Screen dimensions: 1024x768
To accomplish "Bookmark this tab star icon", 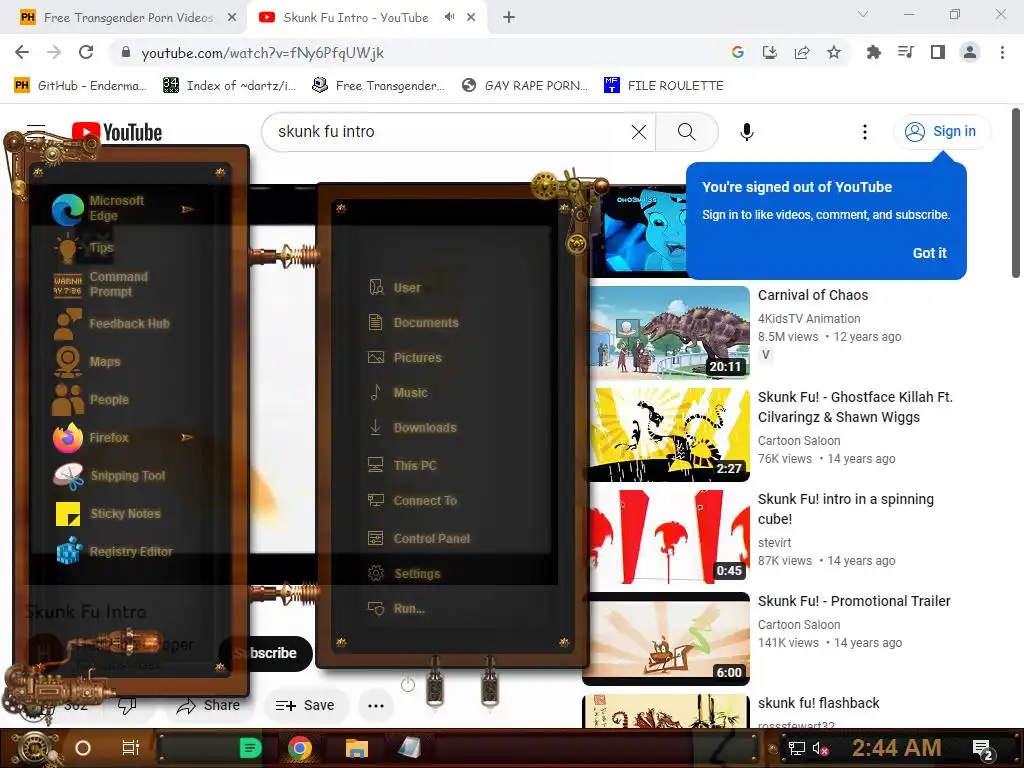I will [x=833, y=52].
